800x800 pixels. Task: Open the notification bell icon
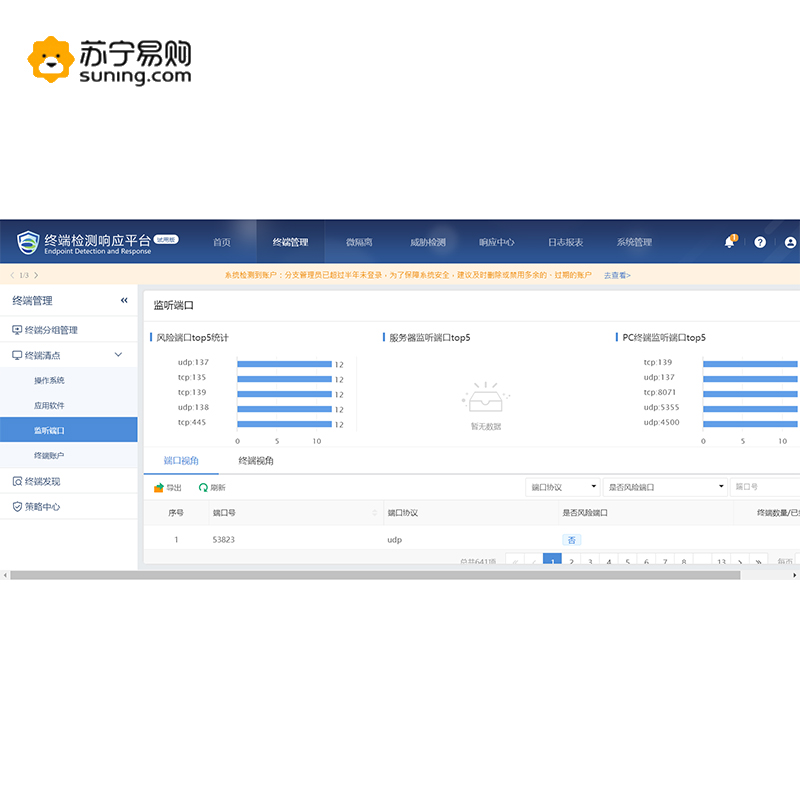729,242
